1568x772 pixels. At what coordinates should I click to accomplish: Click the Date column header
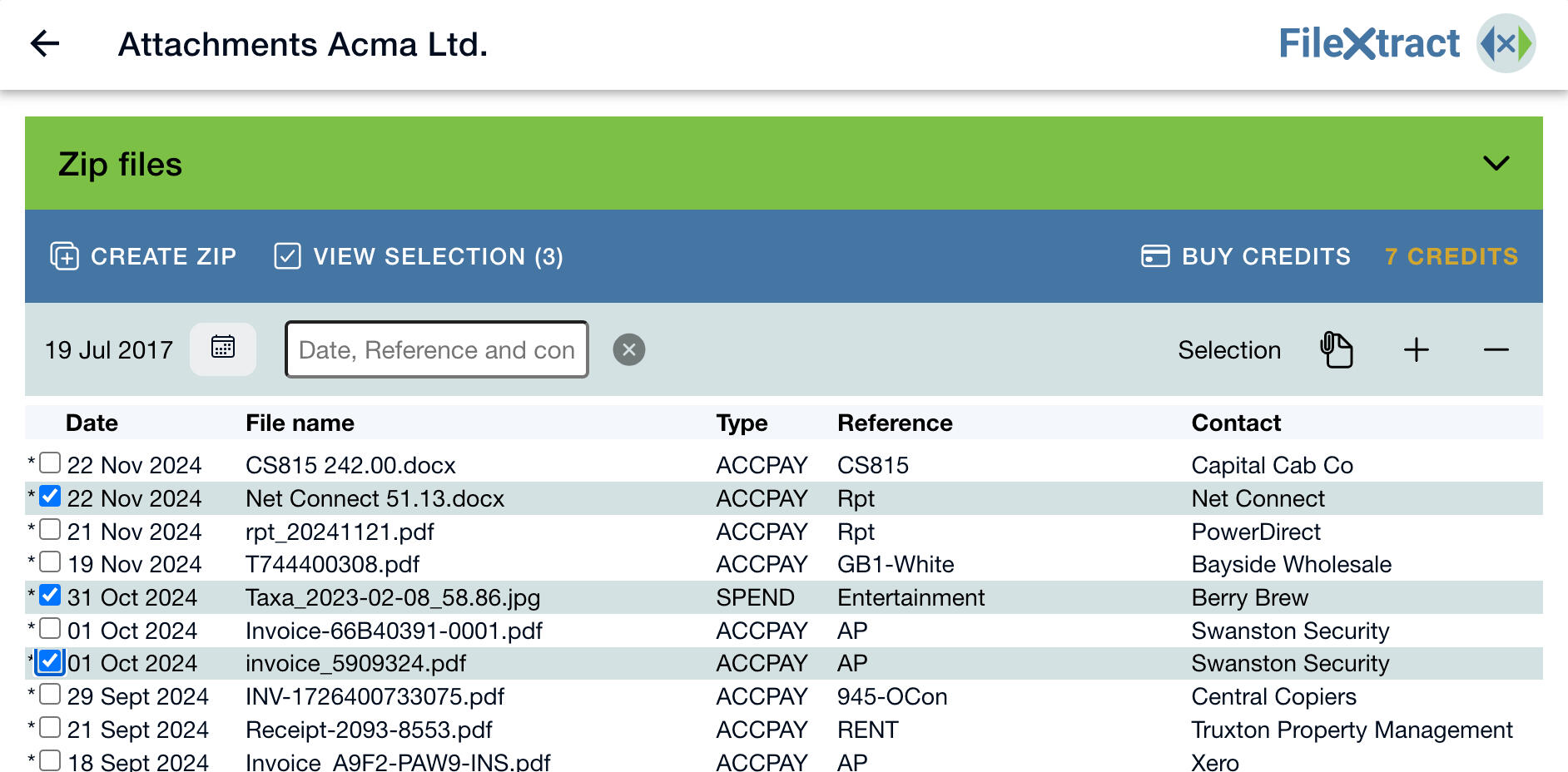click(x=92, y=423)
